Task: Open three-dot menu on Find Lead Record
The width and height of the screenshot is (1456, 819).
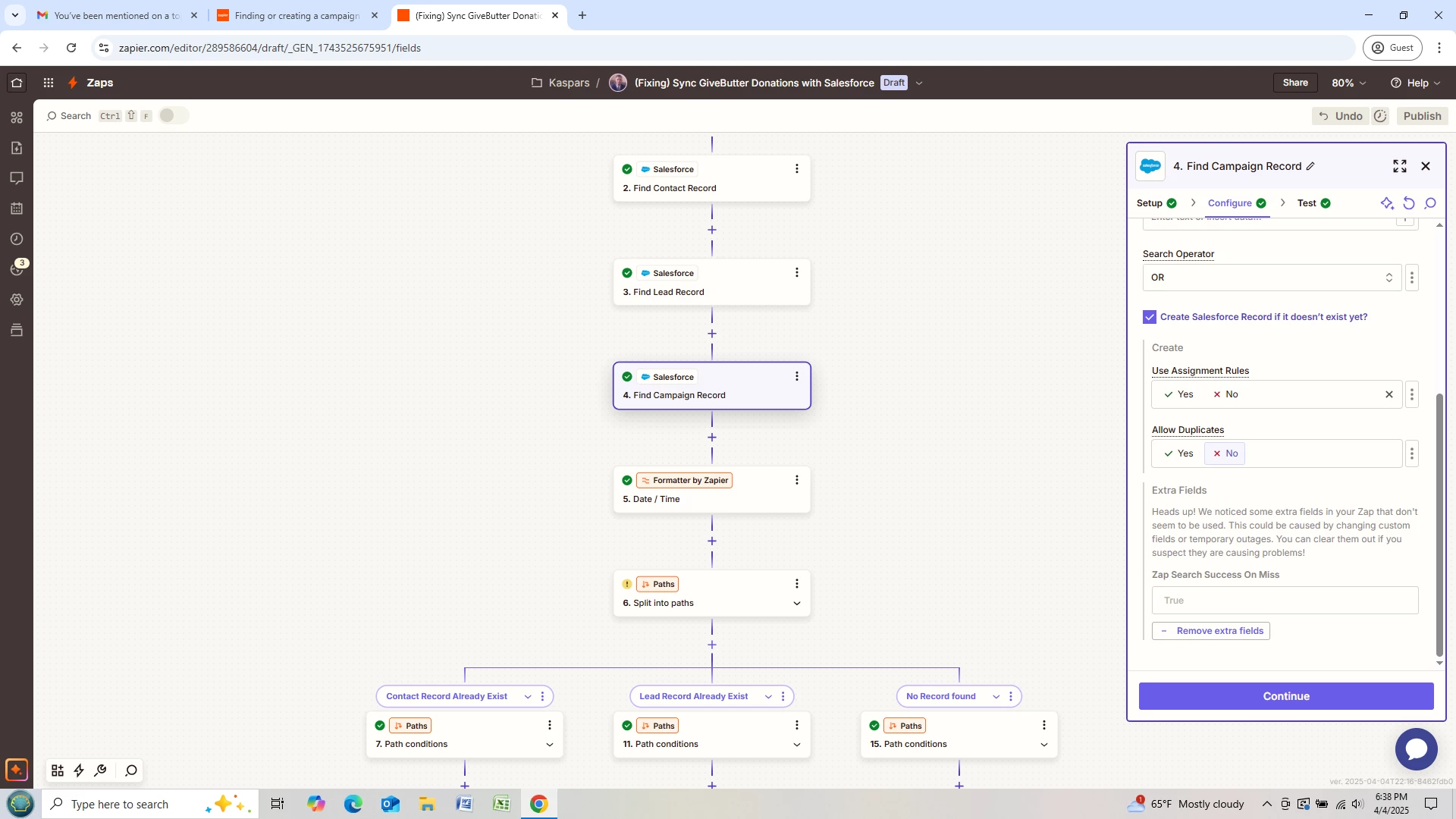Action: click(796, 273)
